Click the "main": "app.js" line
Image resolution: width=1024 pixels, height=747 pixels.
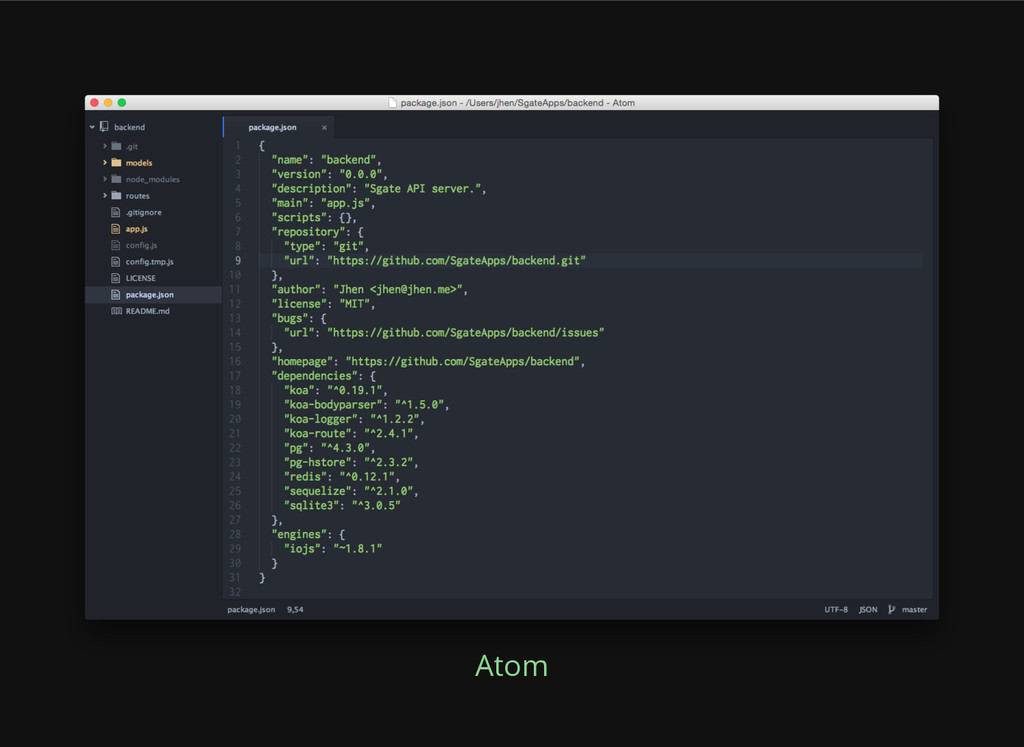pos(323,203)
